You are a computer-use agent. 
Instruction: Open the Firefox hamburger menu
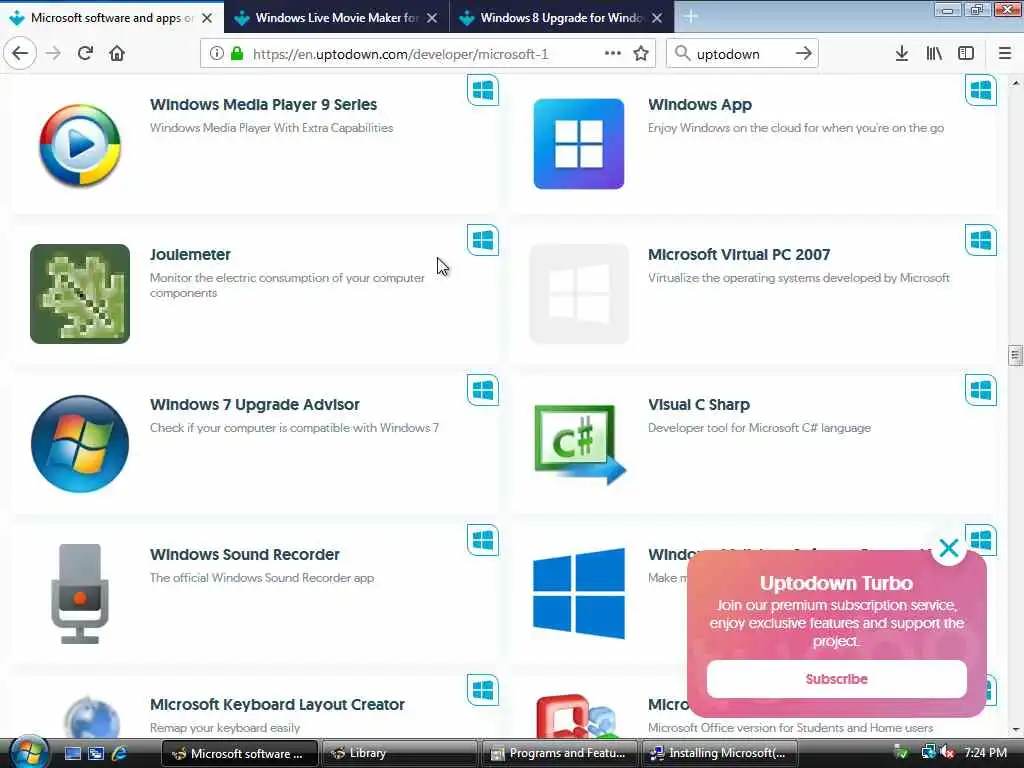(1004, 54)
